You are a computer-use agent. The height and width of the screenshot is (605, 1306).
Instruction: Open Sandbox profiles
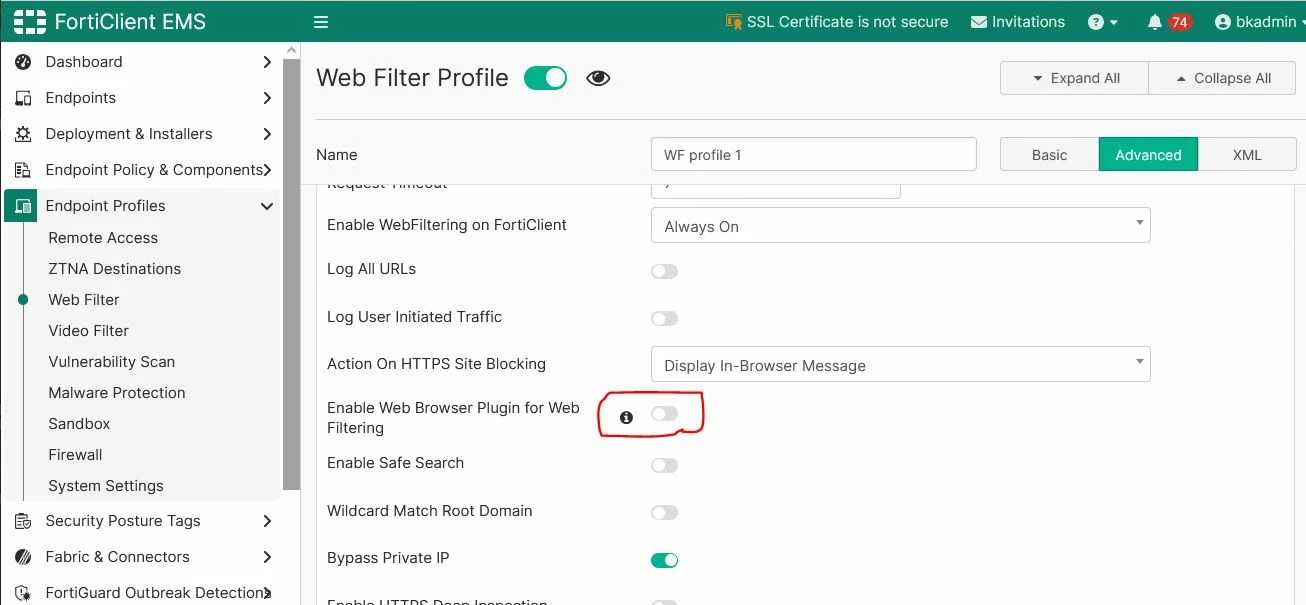point(79,424)
